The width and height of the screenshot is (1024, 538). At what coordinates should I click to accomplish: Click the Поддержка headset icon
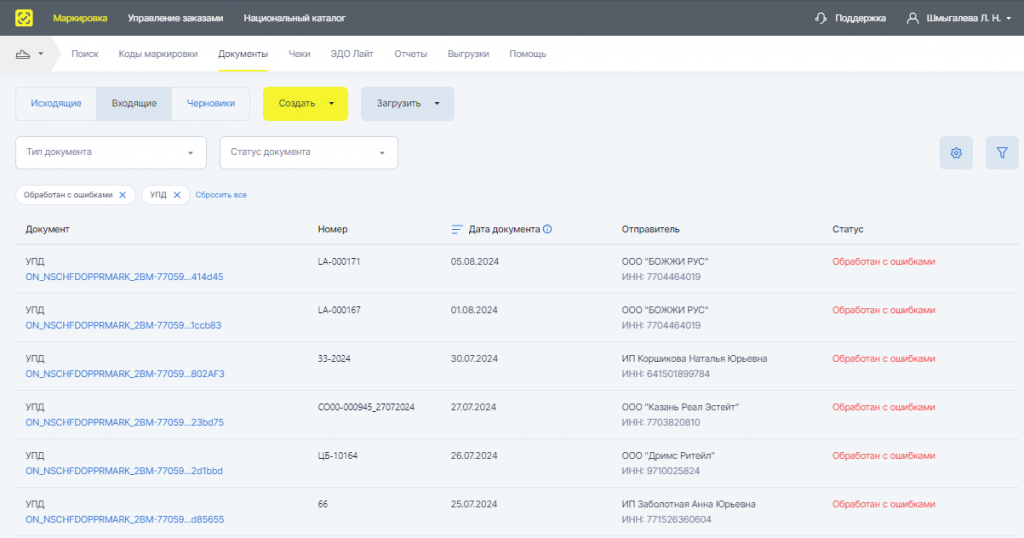point(821,18)
